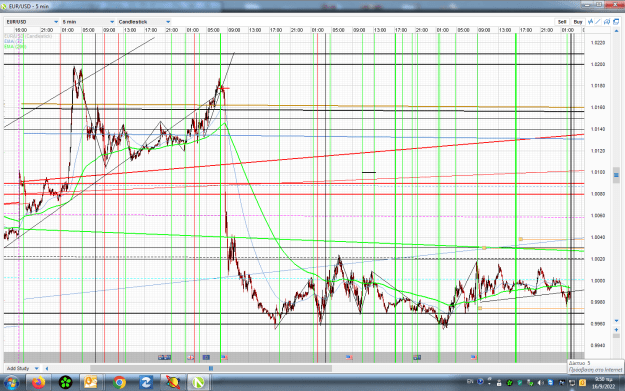625x391 pixels.
Task: Open the blue sync arrows taskbar app
Action: (146, 383)
